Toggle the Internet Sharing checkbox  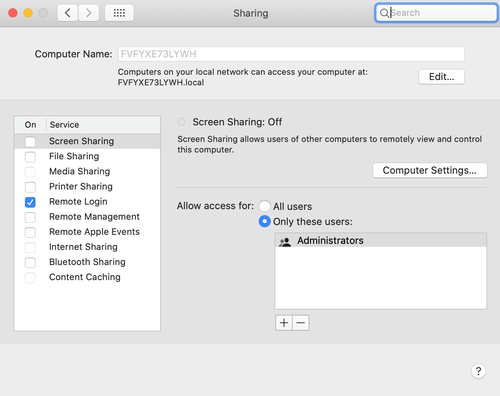point(30,247)
